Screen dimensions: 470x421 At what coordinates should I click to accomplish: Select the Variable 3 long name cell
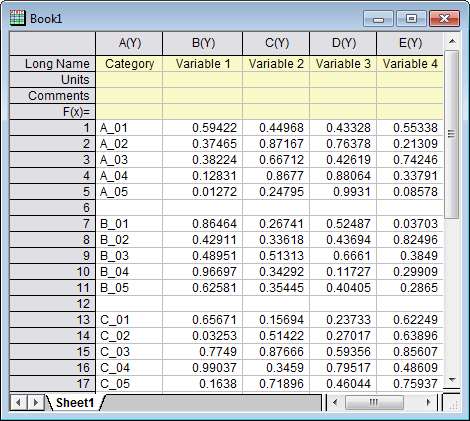pos(343,64)
